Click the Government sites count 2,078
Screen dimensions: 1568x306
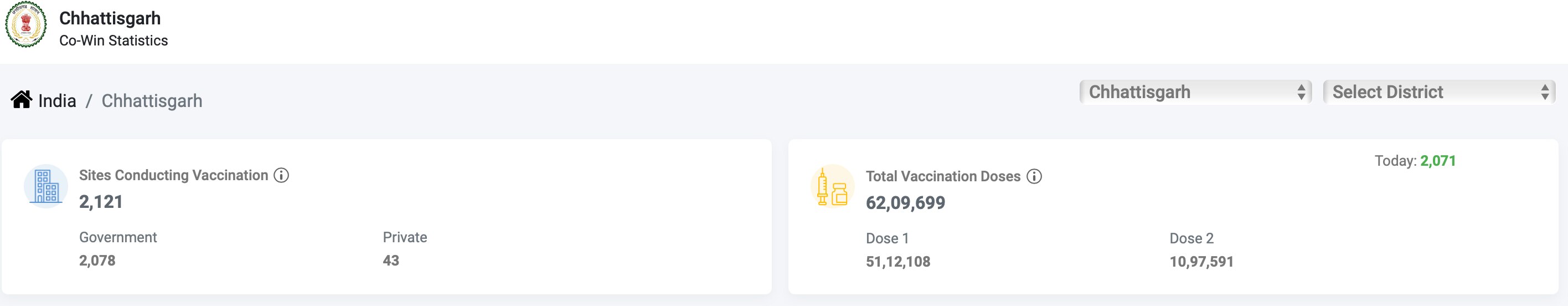97,261
